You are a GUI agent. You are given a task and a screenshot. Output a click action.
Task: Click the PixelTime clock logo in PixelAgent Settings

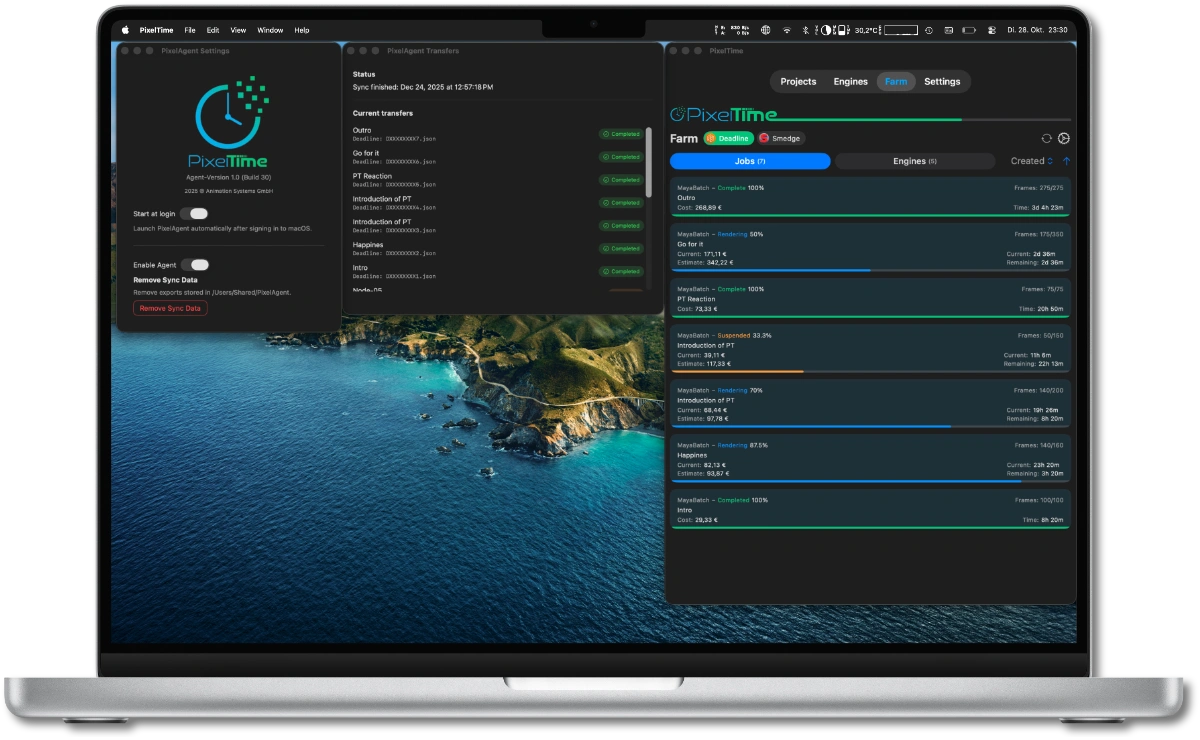[228, 115]
